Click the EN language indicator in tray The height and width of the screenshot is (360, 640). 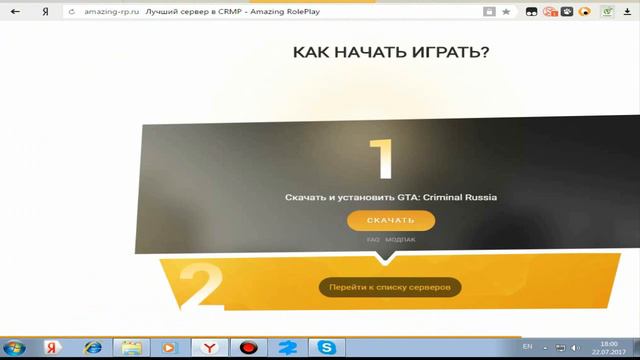[527, 347]
